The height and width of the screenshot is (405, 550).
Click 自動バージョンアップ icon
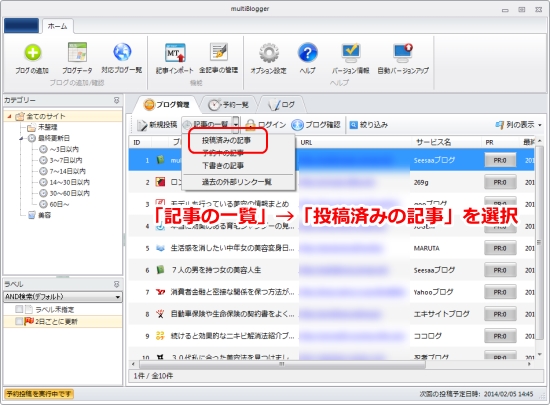(x=403, y=53)
